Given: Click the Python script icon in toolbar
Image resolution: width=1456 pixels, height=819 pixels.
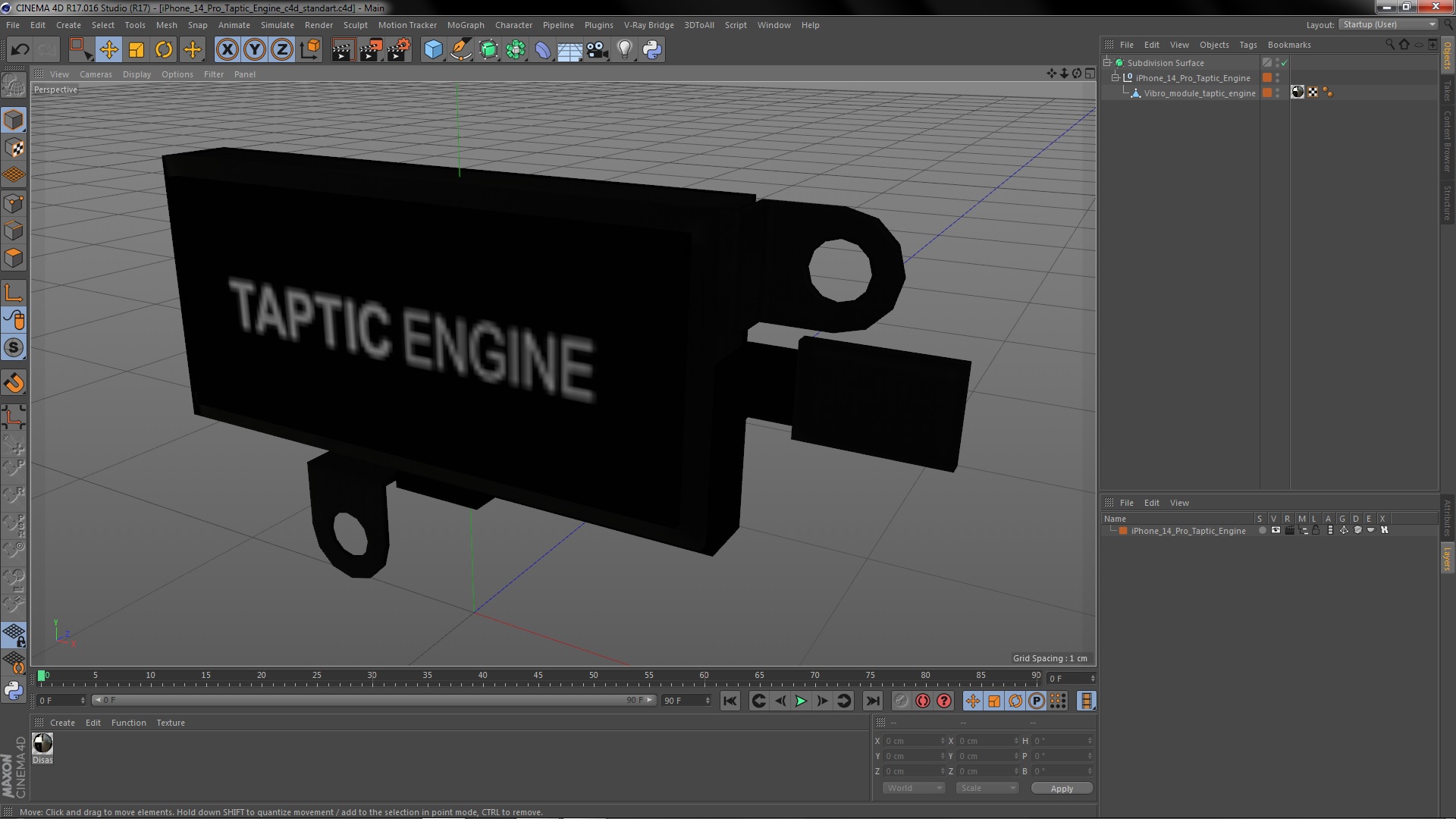Looking at the screenshot, I should (652, 50).
